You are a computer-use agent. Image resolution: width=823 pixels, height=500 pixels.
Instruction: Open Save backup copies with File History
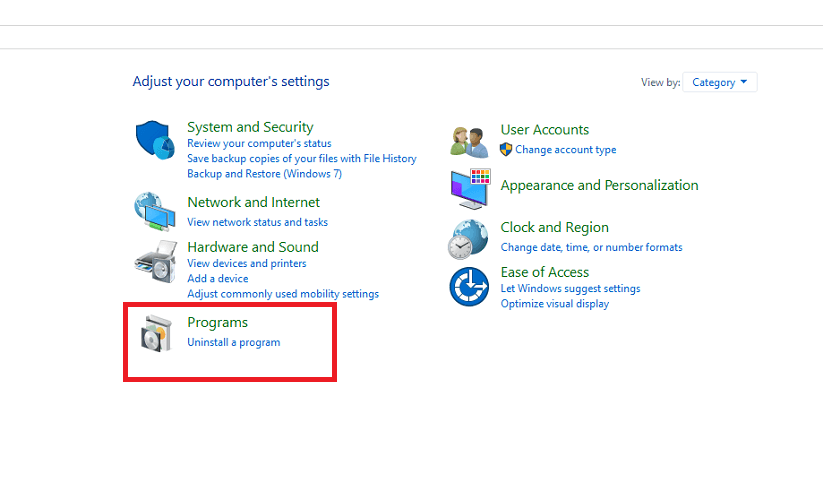(x=302, y=158)
